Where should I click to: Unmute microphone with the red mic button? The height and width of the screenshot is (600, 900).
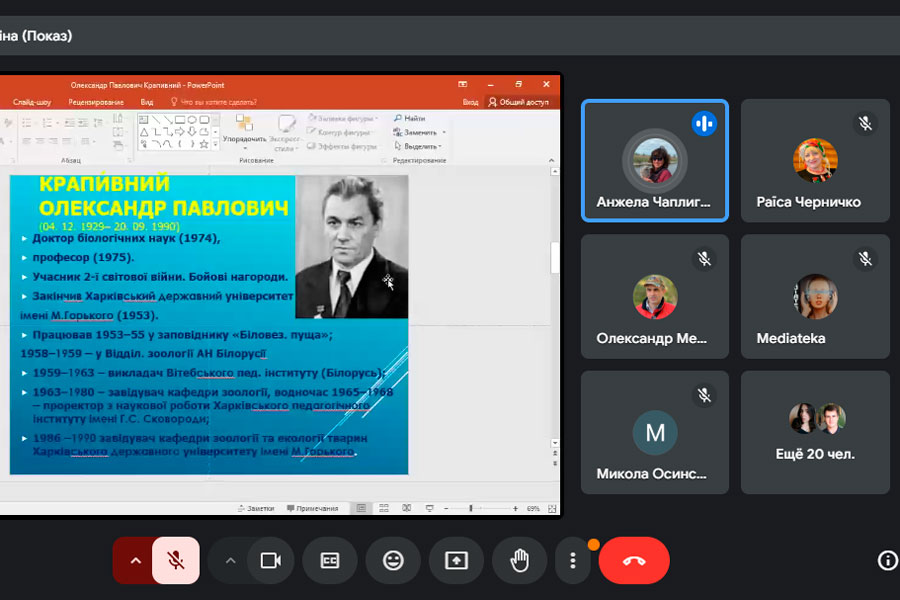[176, 560]
